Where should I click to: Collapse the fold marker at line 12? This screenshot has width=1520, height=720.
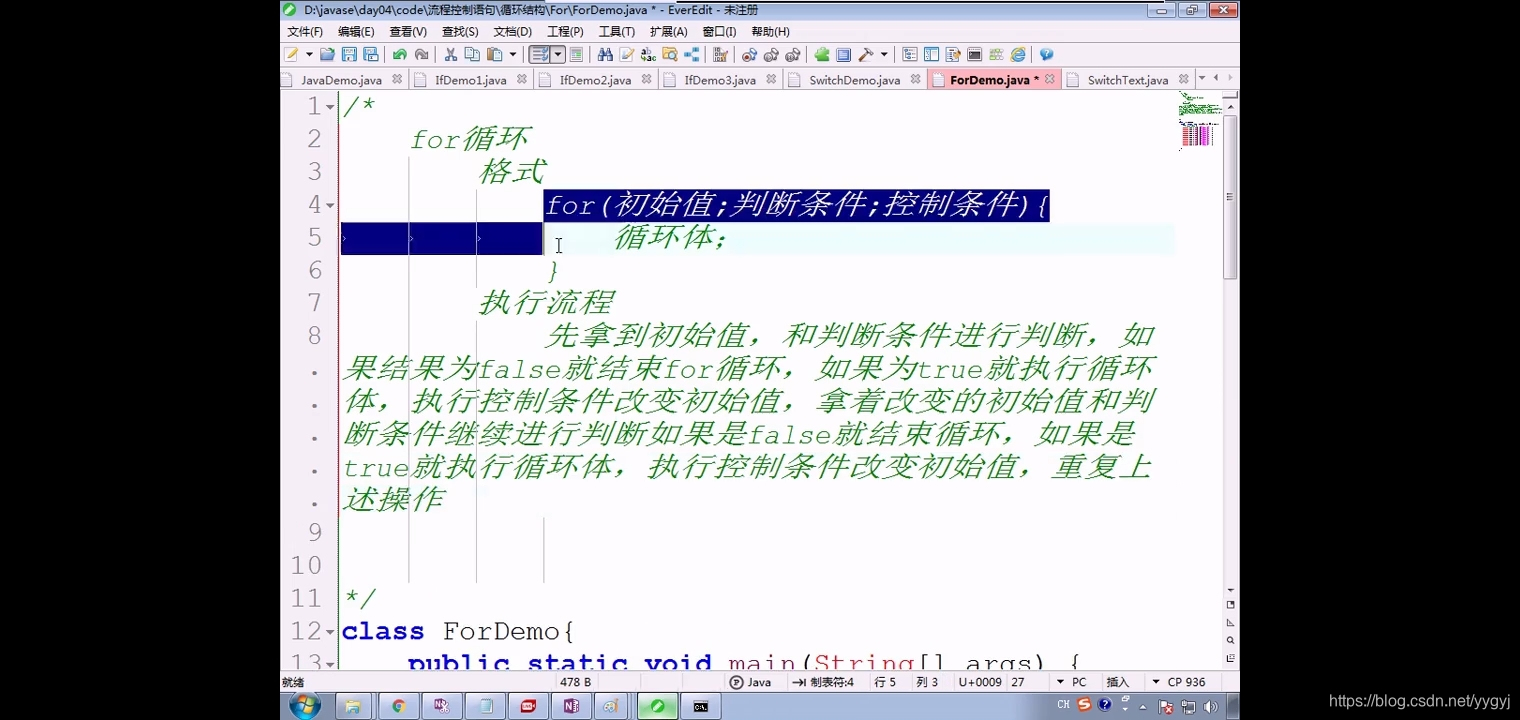click(330, 633)
